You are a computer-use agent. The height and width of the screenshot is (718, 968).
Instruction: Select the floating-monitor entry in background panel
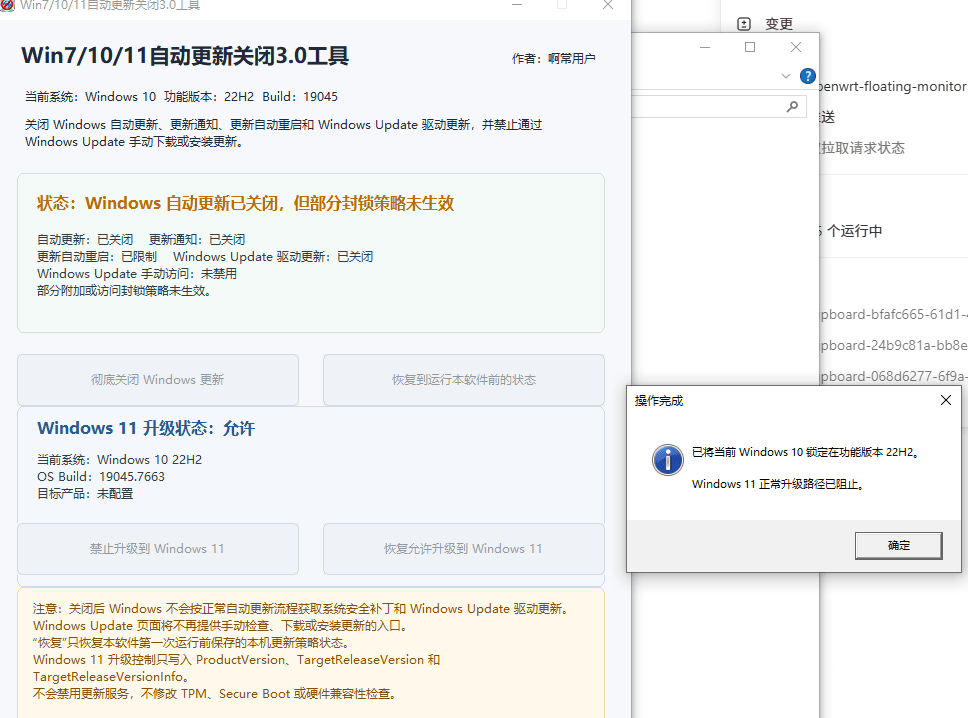tap(893, 86)
